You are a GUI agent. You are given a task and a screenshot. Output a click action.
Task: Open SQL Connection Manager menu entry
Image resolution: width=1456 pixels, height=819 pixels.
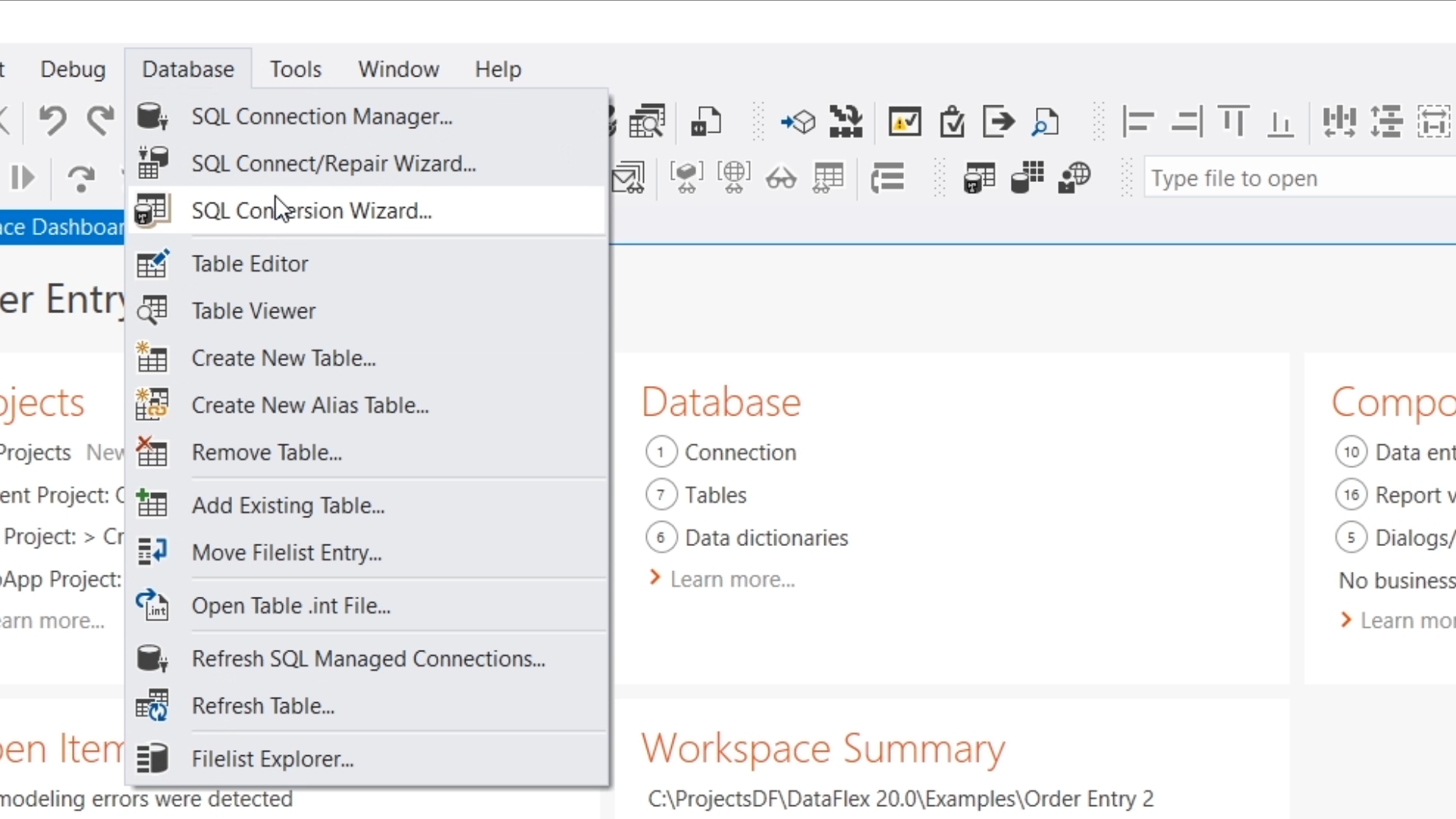tap(322, 117)
